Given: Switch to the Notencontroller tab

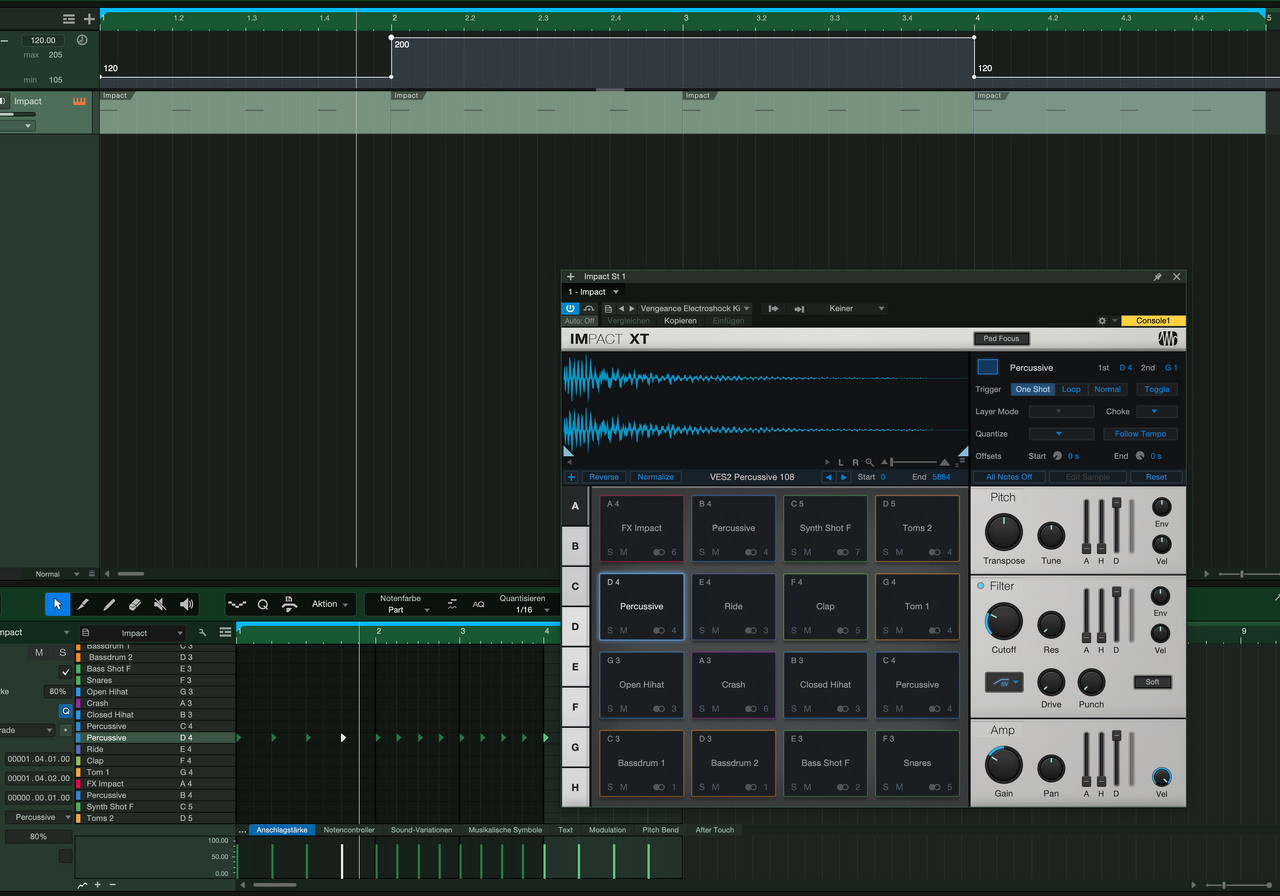Looking at the screenshot, I should pyautogui.click(x=349, y=830).
